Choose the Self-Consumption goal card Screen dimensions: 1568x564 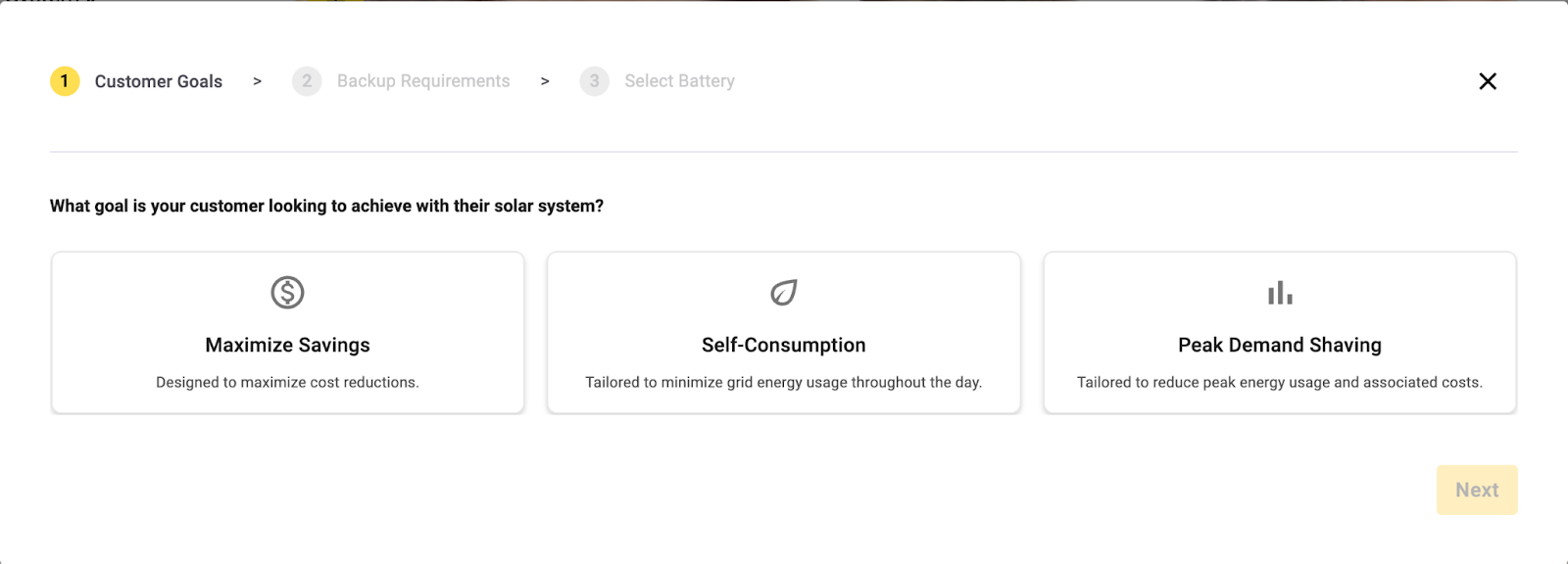(x=784, y=333)
